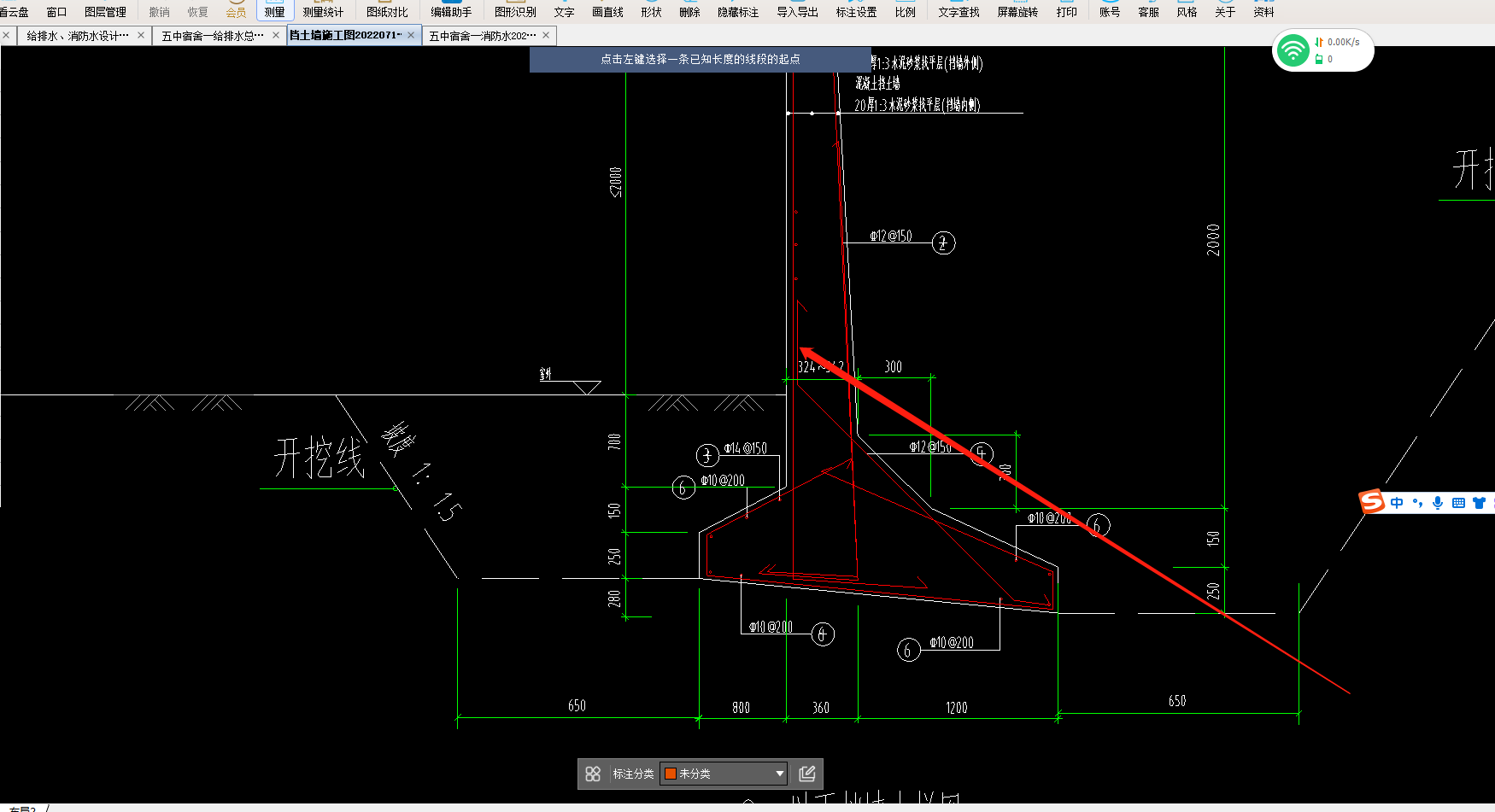Screen dimensions: 1495x812
Task: Open the 关于 about item
Action: click(1225, 12)
